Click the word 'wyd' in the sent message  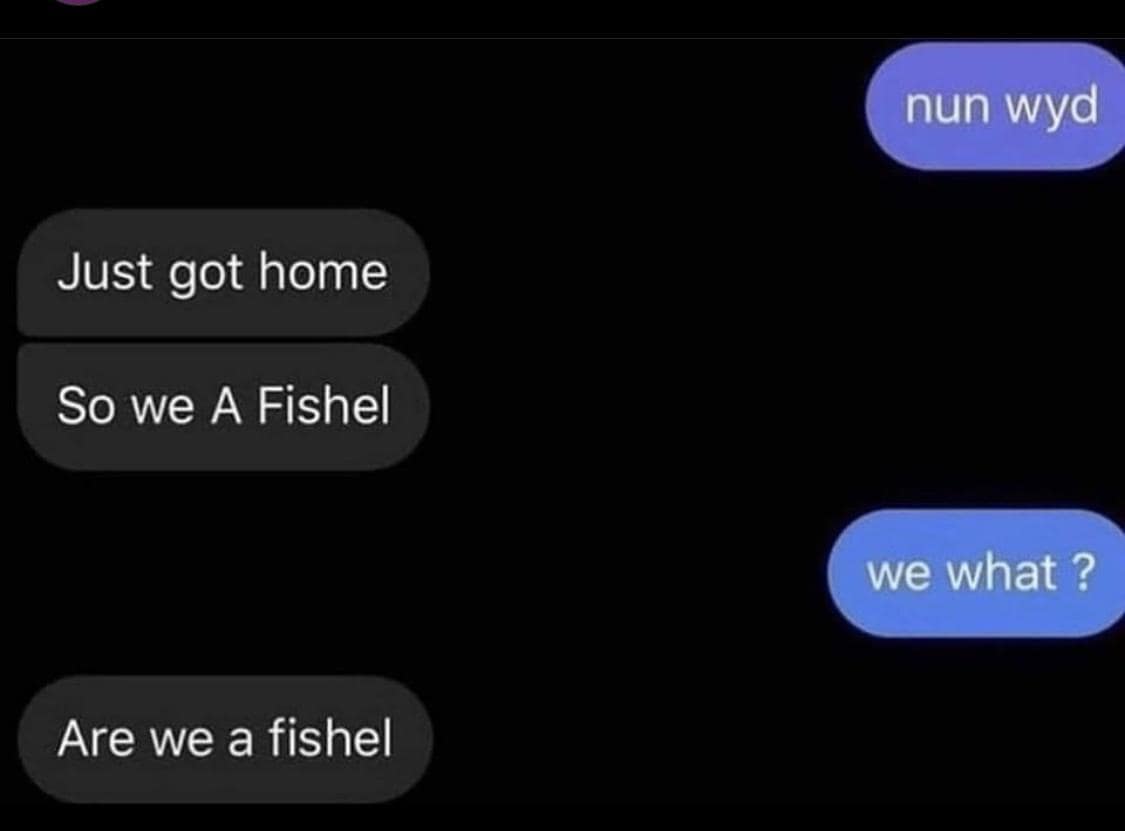tap(1051, 108)
